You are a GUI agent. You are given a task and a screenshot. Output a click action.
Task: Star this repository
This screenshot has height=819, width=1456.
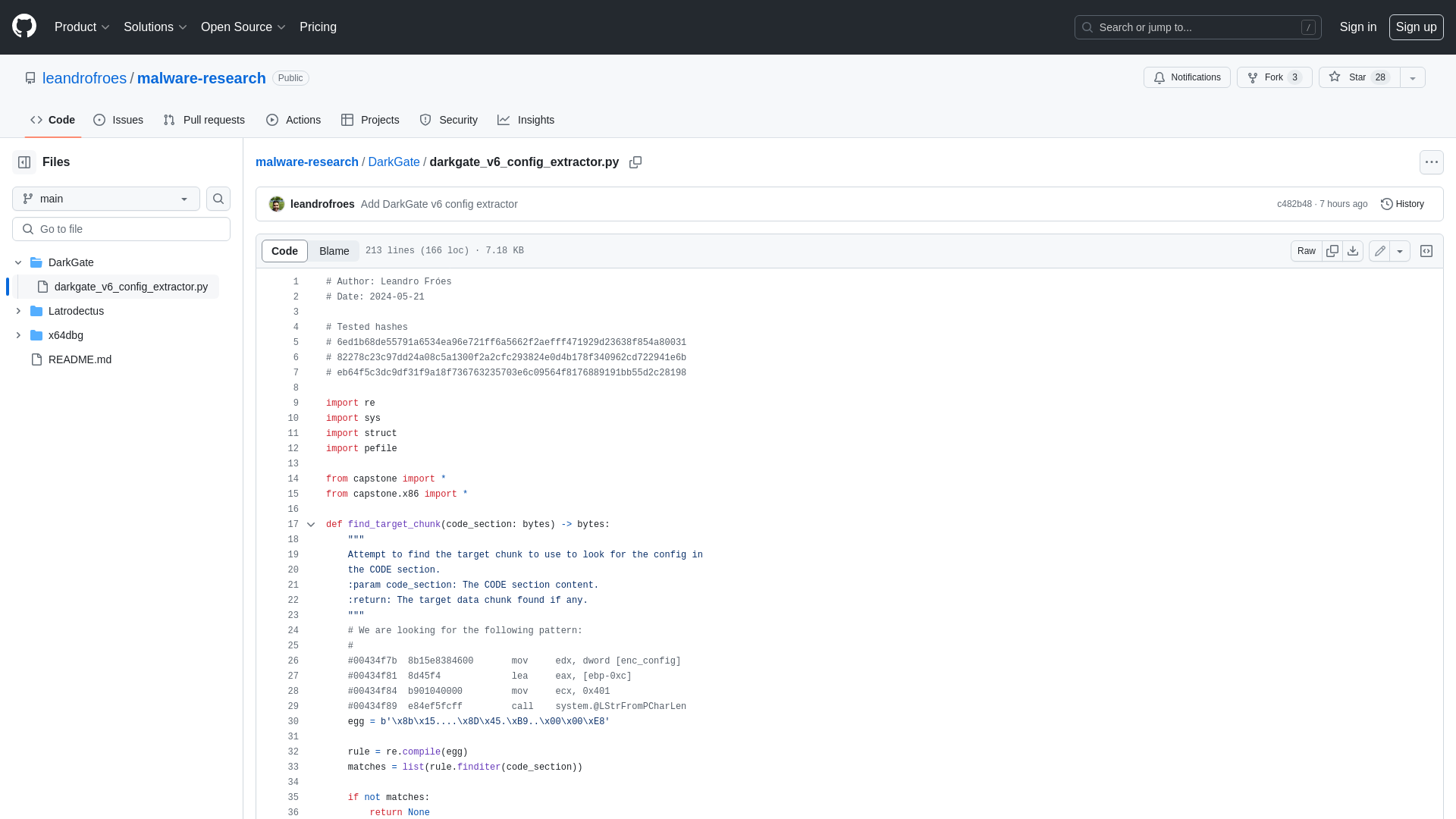click(1360, 77)
